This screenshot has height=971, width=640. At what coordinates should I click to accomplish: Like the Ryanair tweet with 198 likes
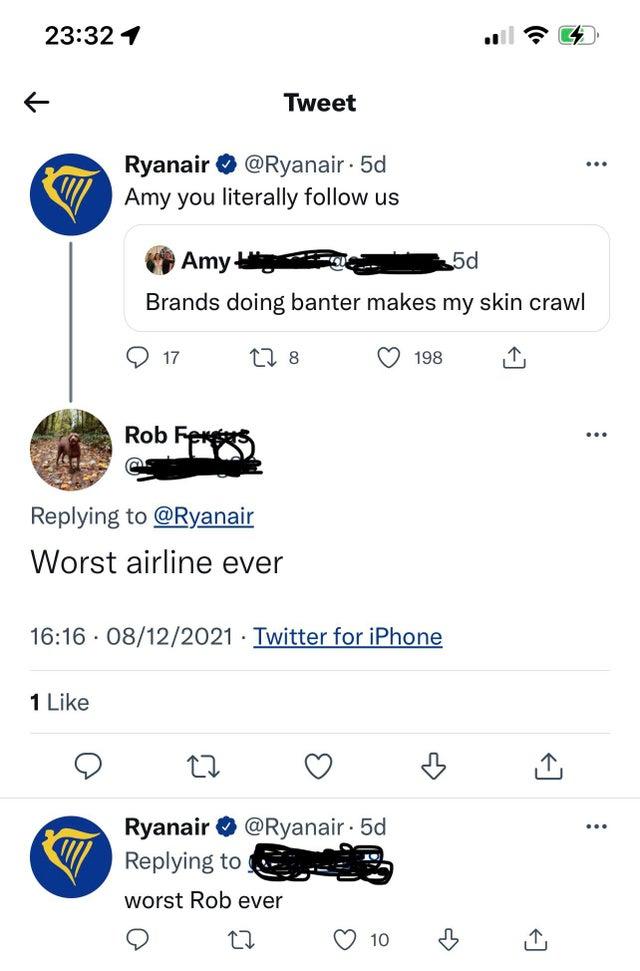[x=388, y=357]
